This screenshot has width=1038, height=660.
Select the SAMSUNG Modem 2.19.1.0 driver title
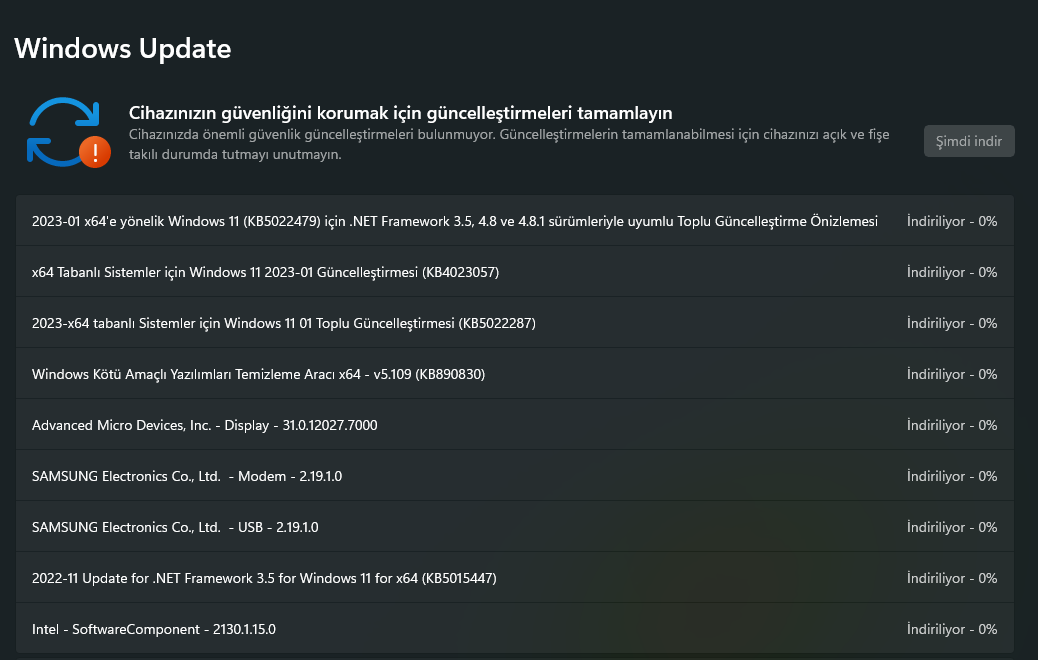point(187,476)
